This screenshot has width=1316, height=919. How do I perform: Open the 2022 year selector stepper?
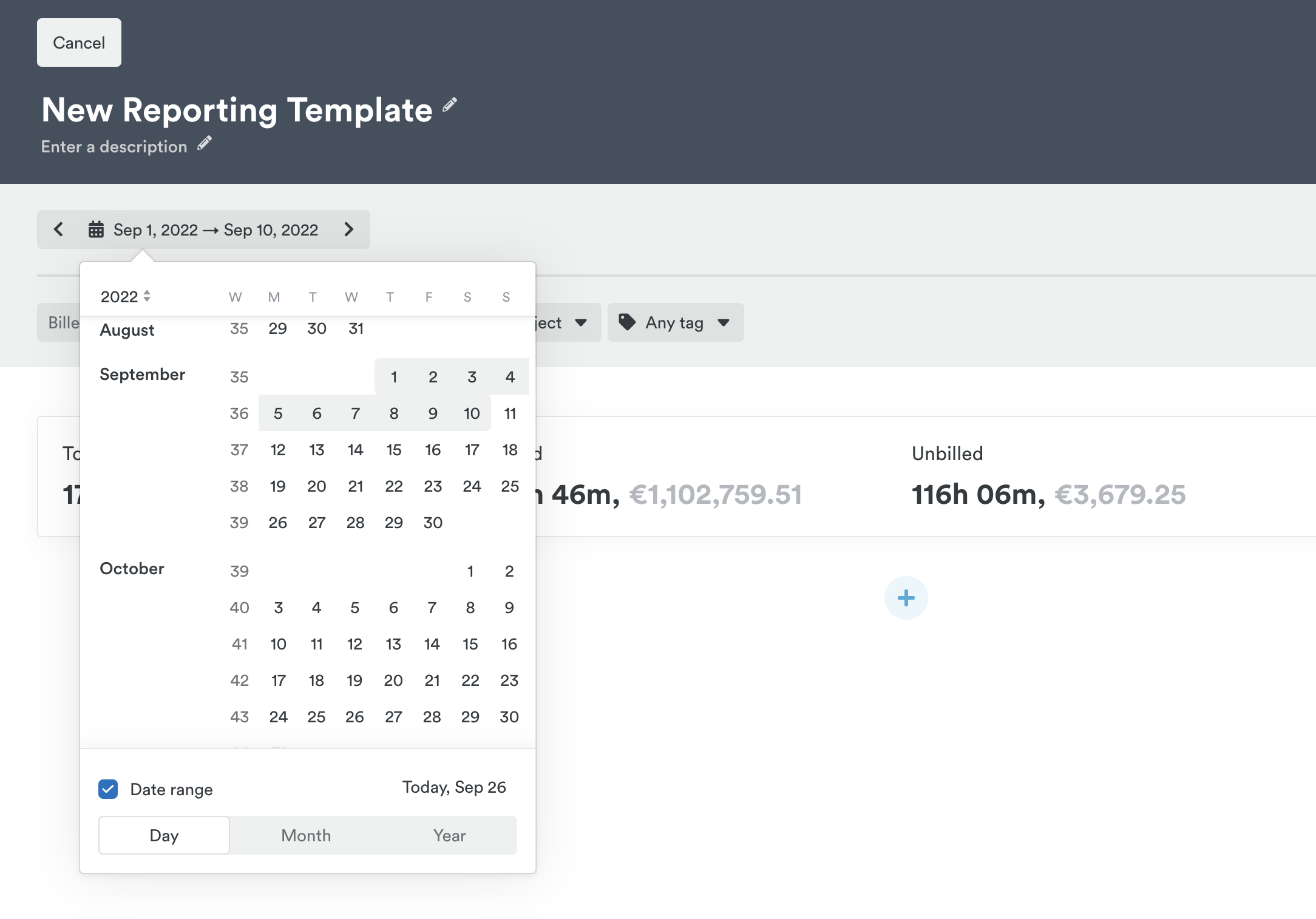click(126, 296)
